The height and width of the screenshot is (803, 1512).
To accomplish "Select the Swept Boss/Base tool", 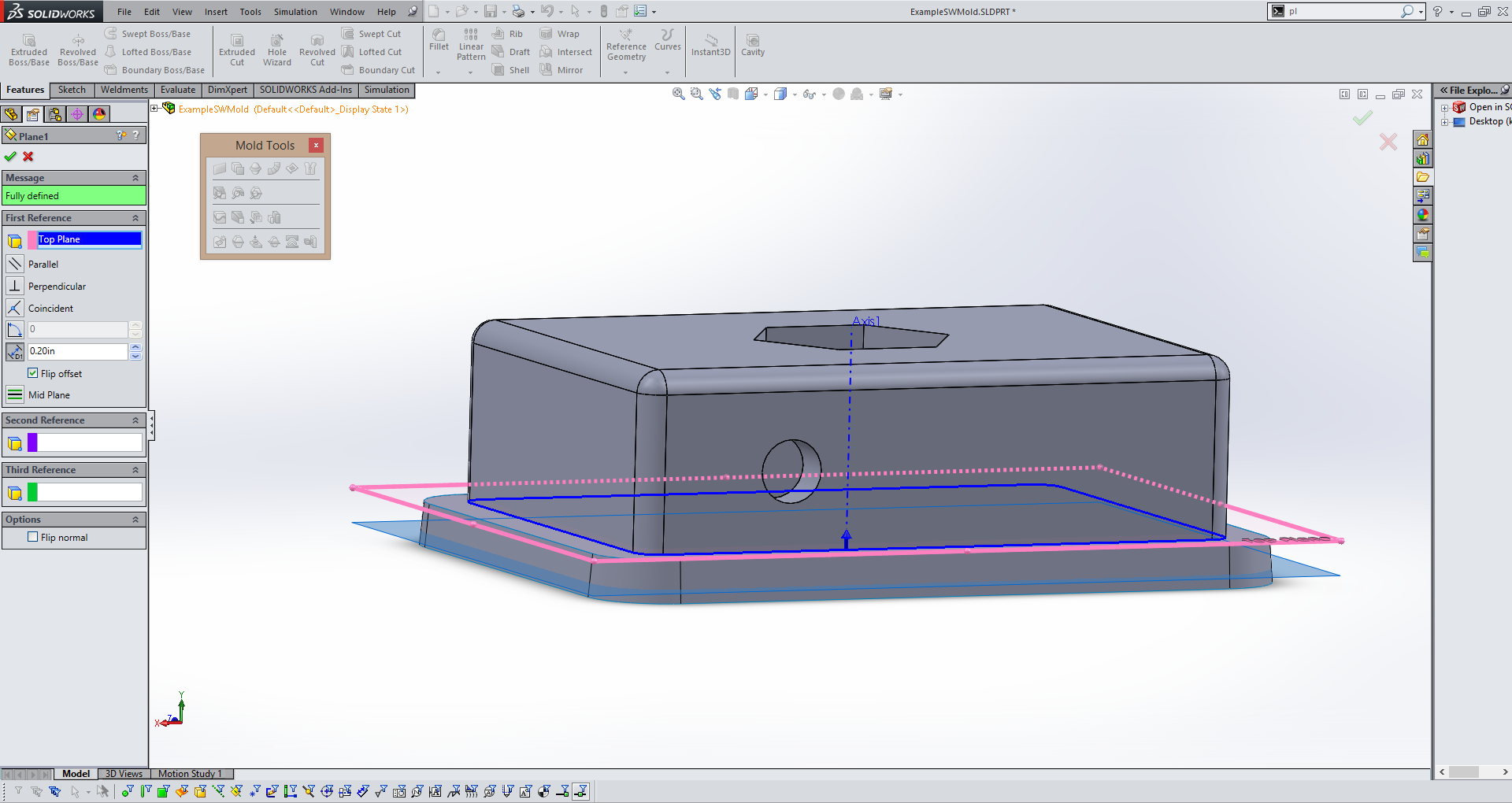I will 147,34.
